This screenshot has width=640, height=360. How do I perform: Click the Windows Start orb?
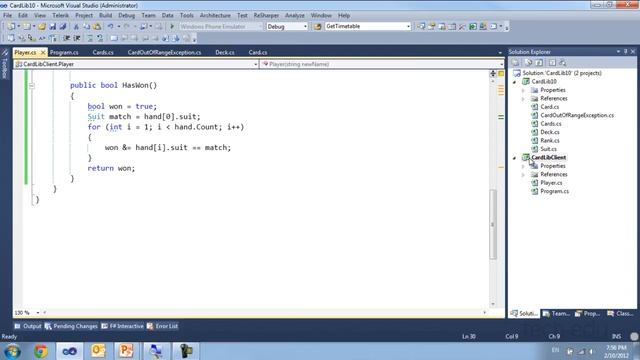click(x=13, y=351)
